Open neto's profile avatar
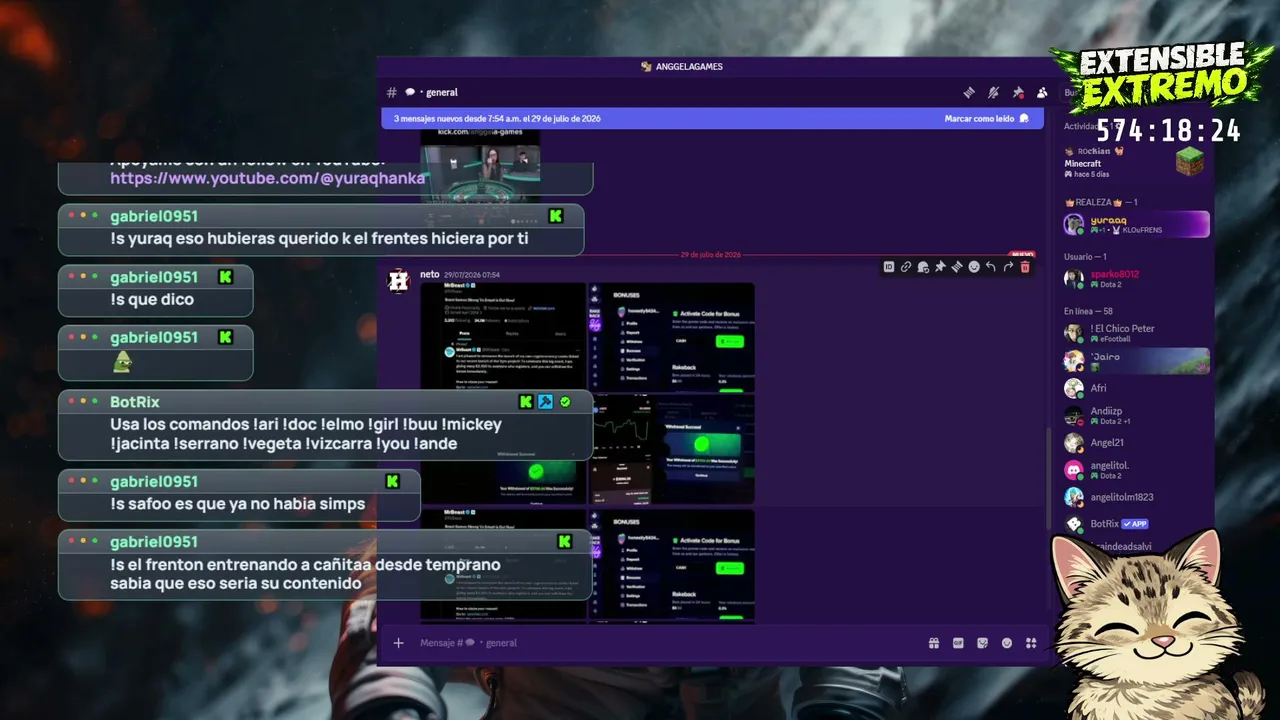 click(398, 281)
